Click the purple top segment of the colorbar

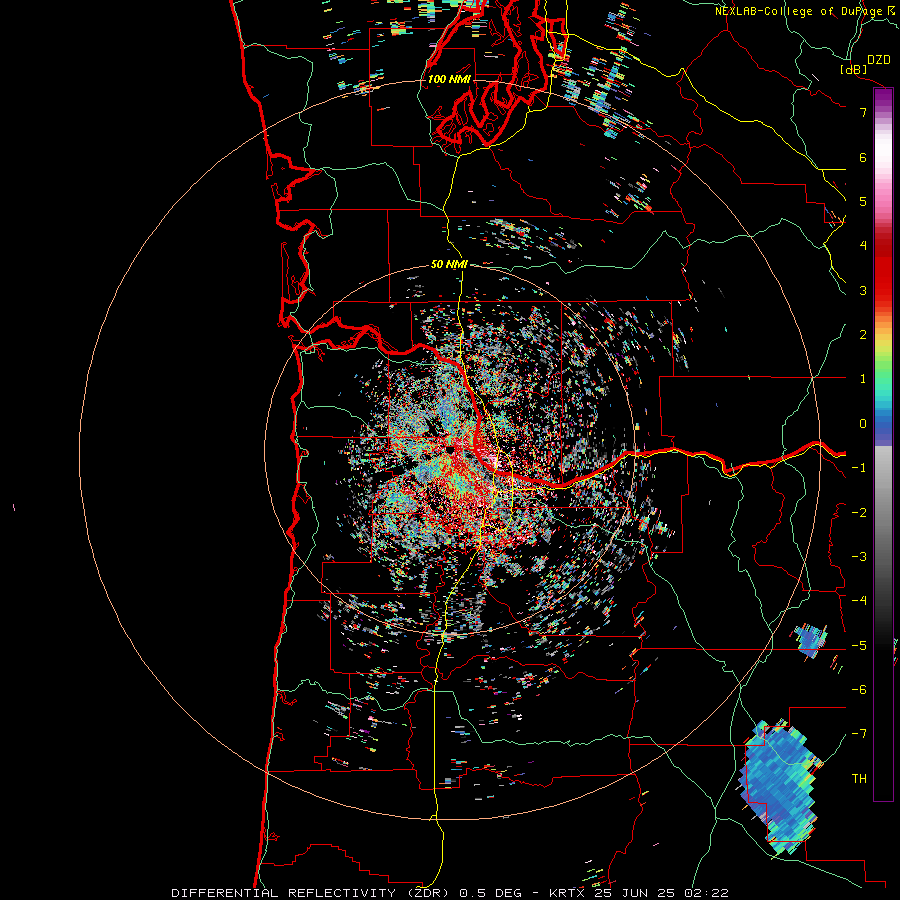[x=883, y=99]
